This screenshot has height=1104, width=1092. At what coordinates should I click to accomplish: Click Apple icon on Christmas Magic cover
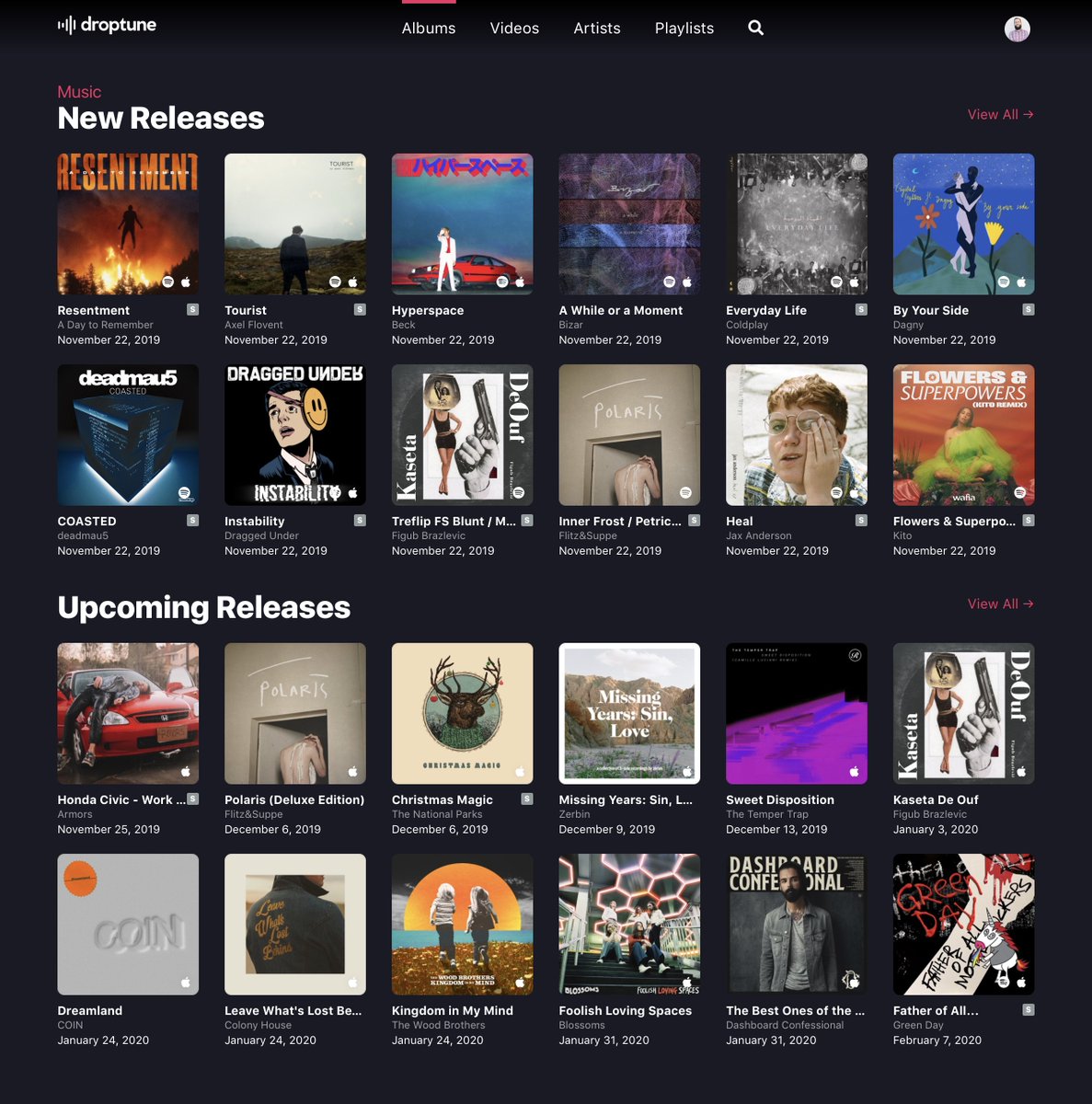520,771
